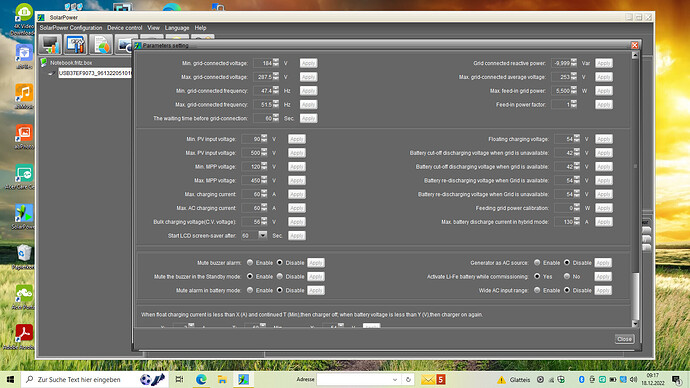This screenshot has width=690, height=388.
Task: Disable Wide AC input range
Action: (x=567, y=290)
